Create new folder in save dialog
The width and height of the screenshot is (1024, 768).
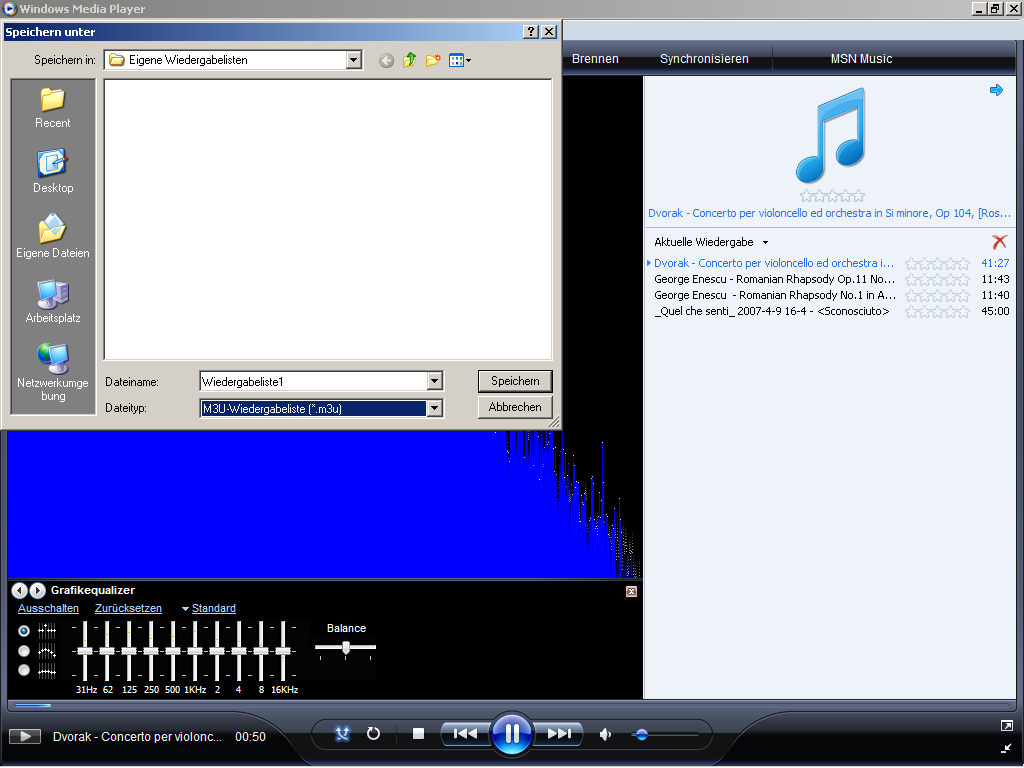tap(433, 60)
